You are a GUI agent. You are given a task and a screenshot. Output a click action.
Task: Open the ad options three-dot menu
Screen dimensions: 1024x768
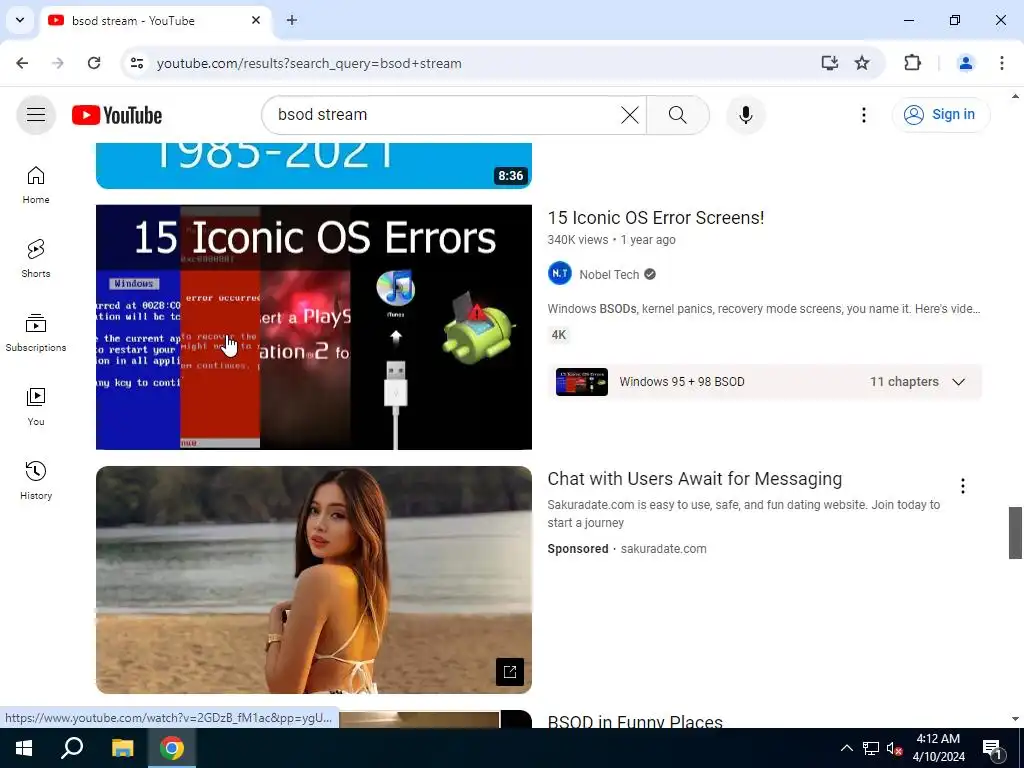(963, 486)
